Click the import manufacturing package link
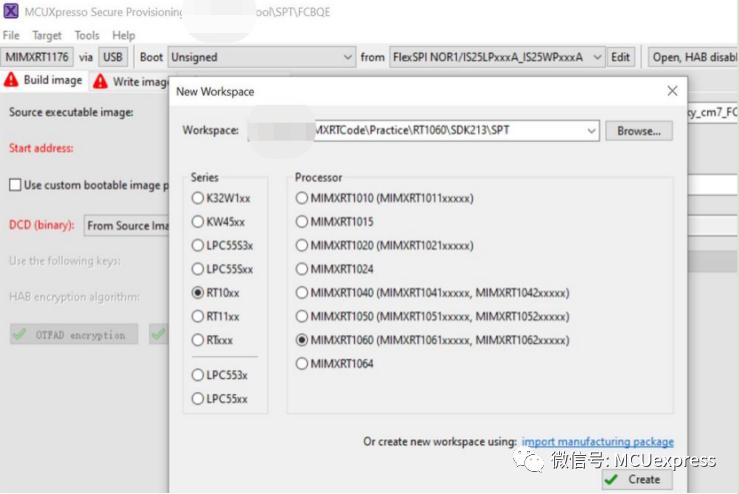 [x=598, y=442]
